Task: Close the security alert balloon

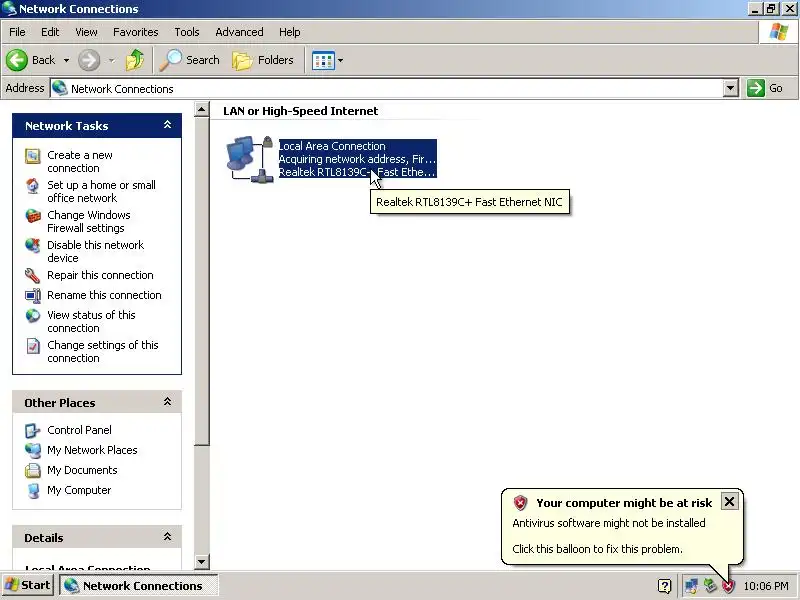Action: 730,502
